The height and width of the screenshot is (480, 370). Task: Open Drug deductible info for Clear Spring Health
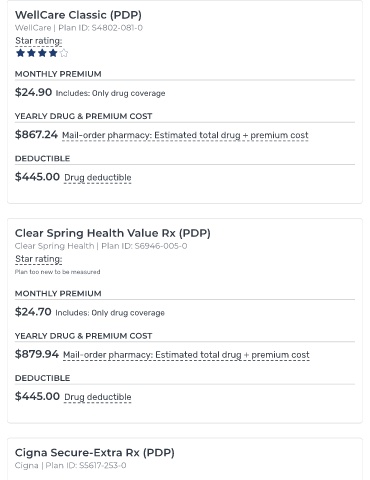click(98, 397)
